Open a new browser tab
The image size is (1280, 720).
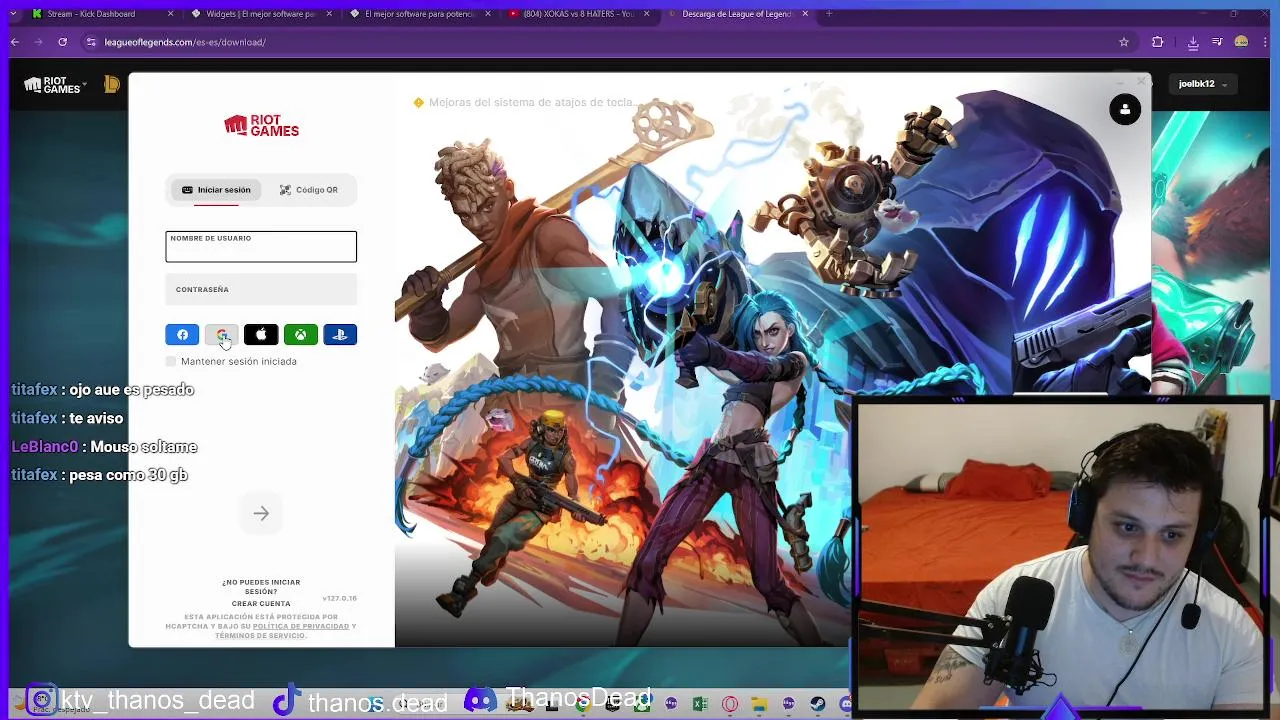[x=829, y=14]
